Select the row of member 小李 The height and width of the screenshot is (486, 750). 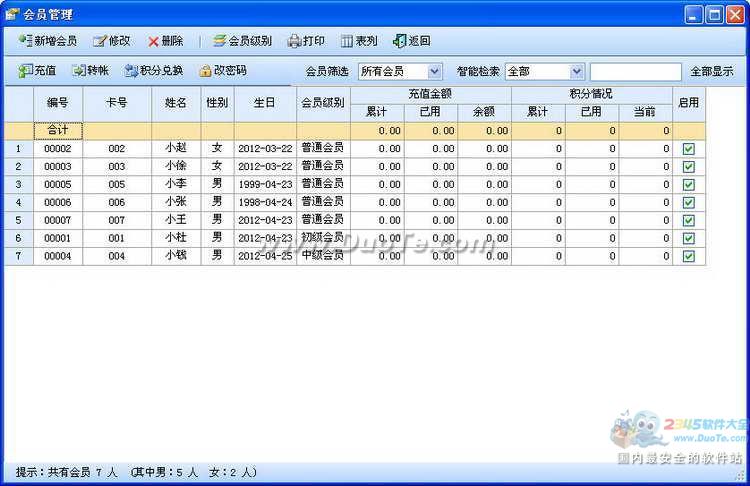[x=176, y=184]
